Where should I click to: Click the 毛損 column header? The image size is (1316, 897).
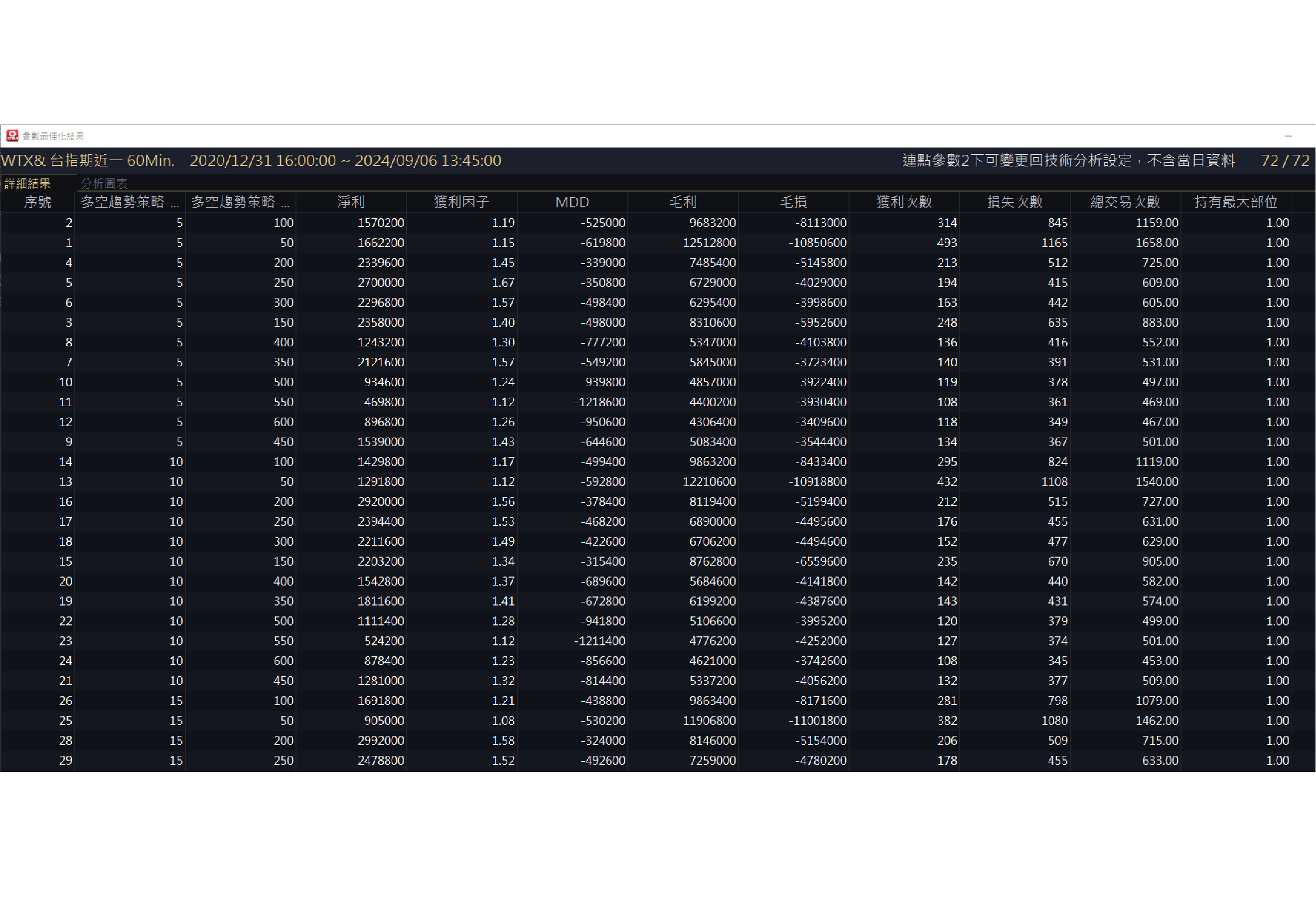(x=793, y=202)
